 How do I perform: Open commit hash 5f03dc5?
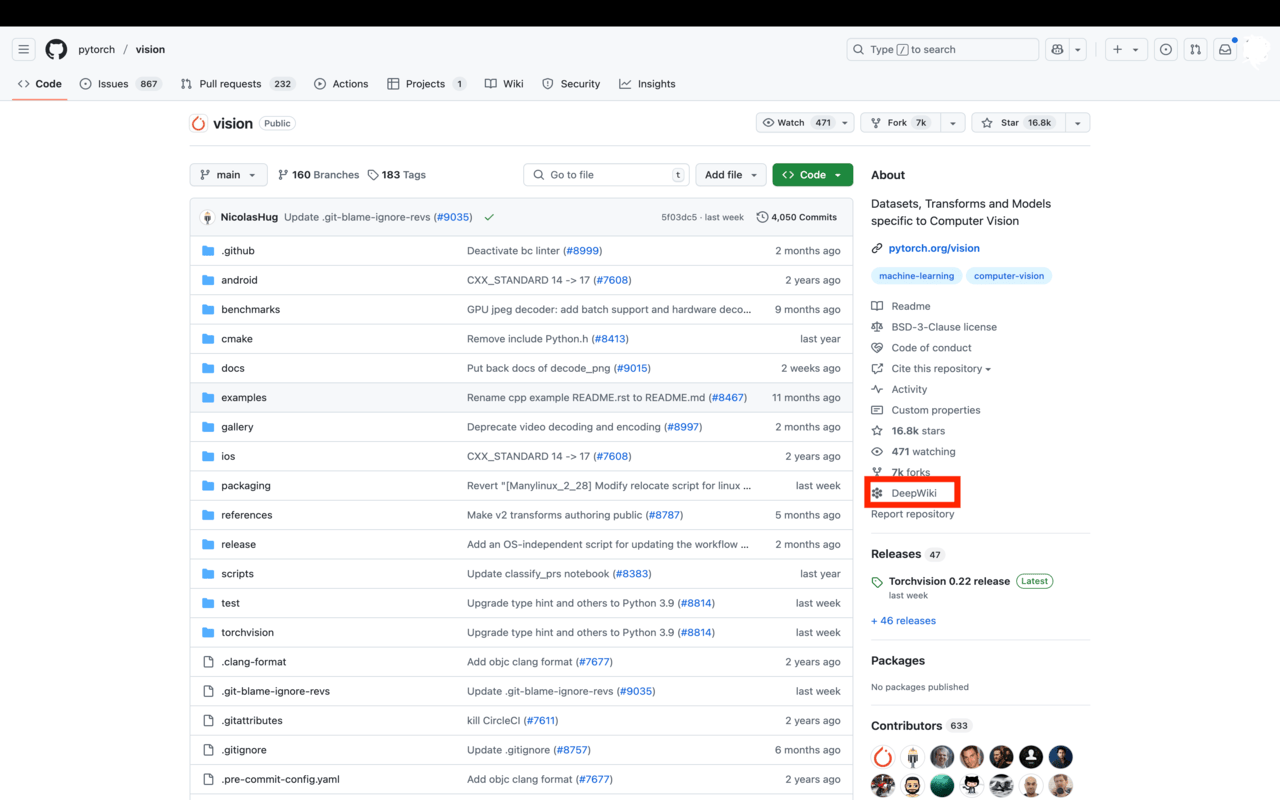point(678,217)
